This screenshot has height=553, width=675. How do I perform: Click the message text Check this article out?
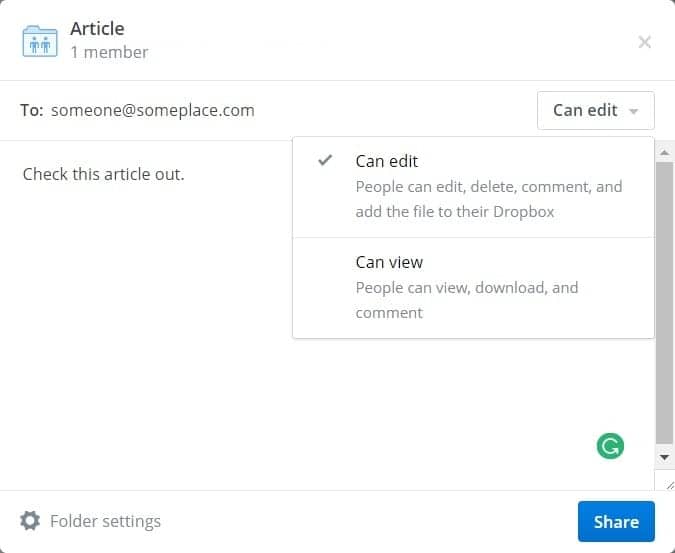[x=104, y=174]
